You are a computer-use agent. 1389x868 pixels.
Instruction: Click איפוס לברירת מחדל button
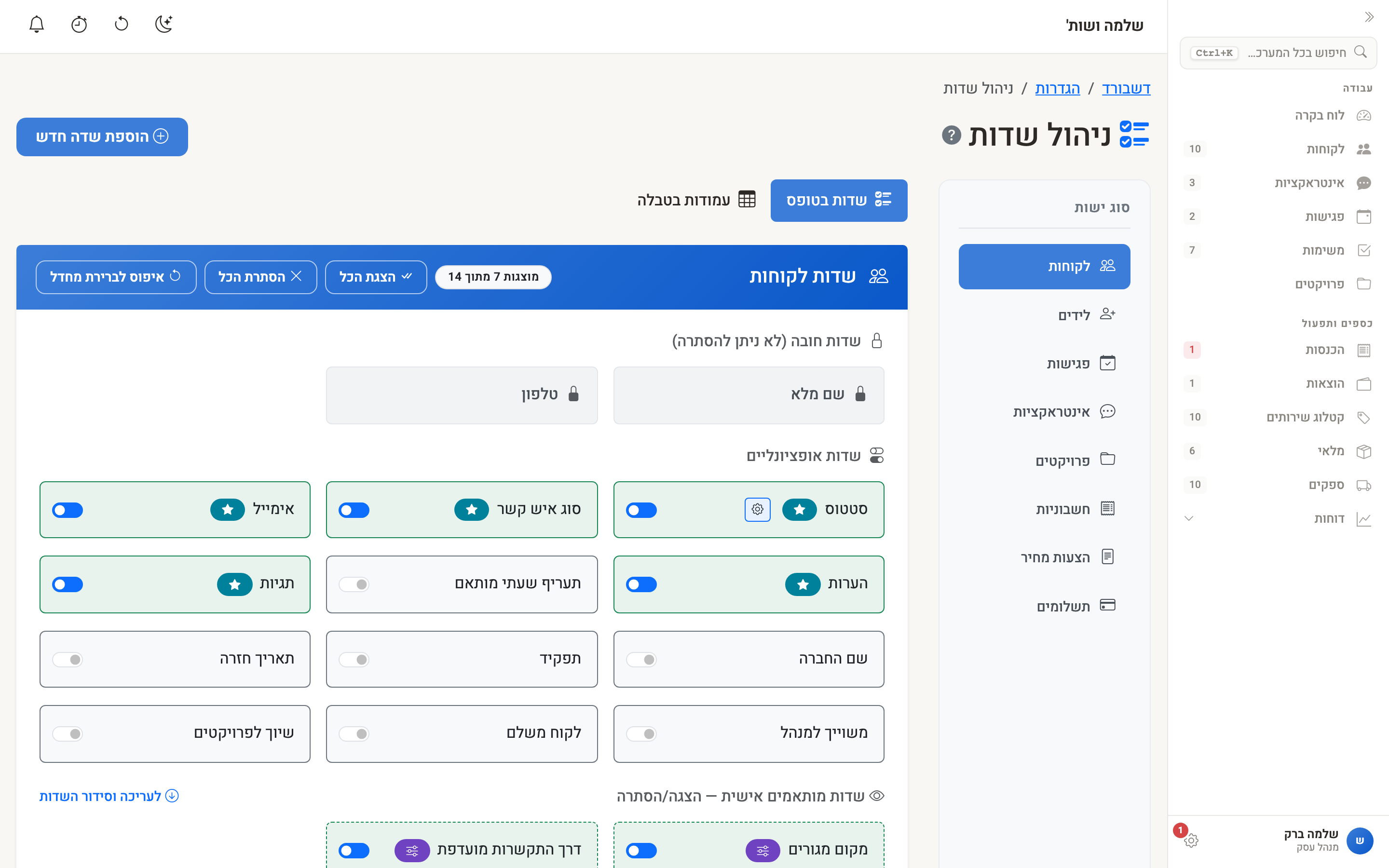click(x=116, y=277)
